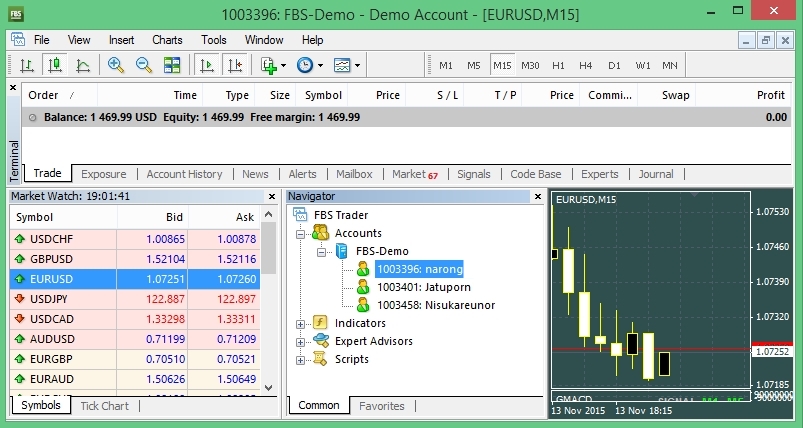803x428 pixels.
Task: Select the M15 timeframe button
Action: point(502,66)
